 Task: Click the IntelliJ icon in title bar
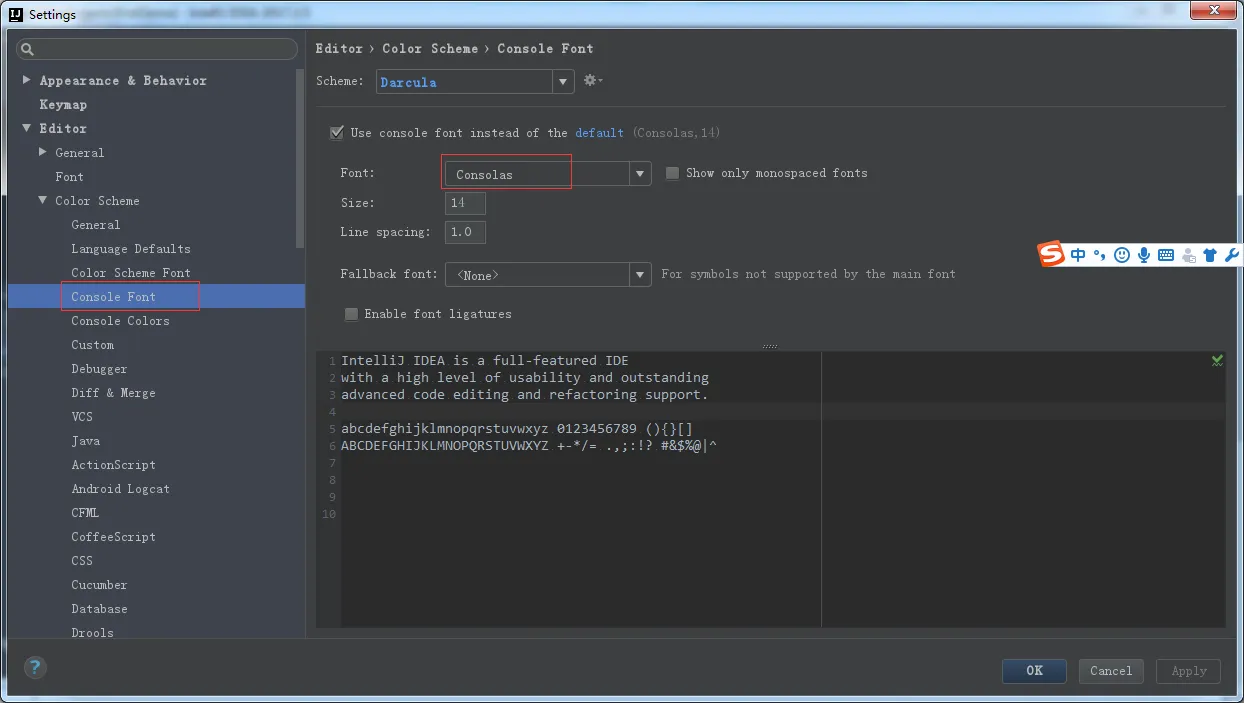coord(14,14)
